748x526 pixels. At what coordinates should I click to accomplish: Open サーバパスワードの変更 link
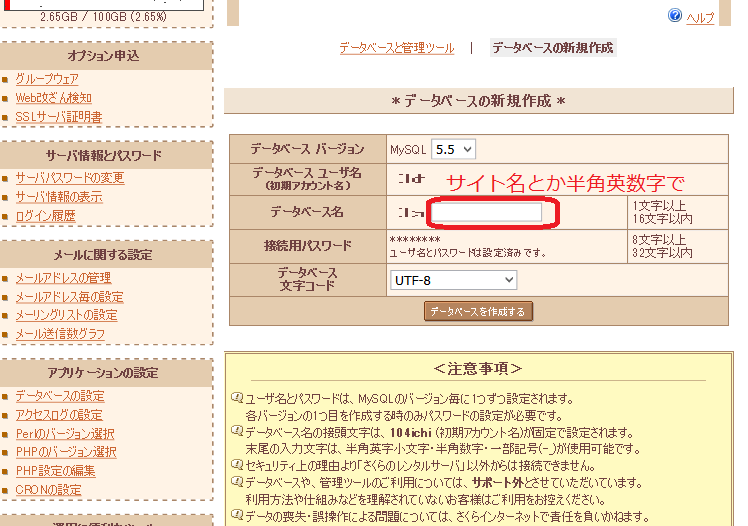click(70, 178)
